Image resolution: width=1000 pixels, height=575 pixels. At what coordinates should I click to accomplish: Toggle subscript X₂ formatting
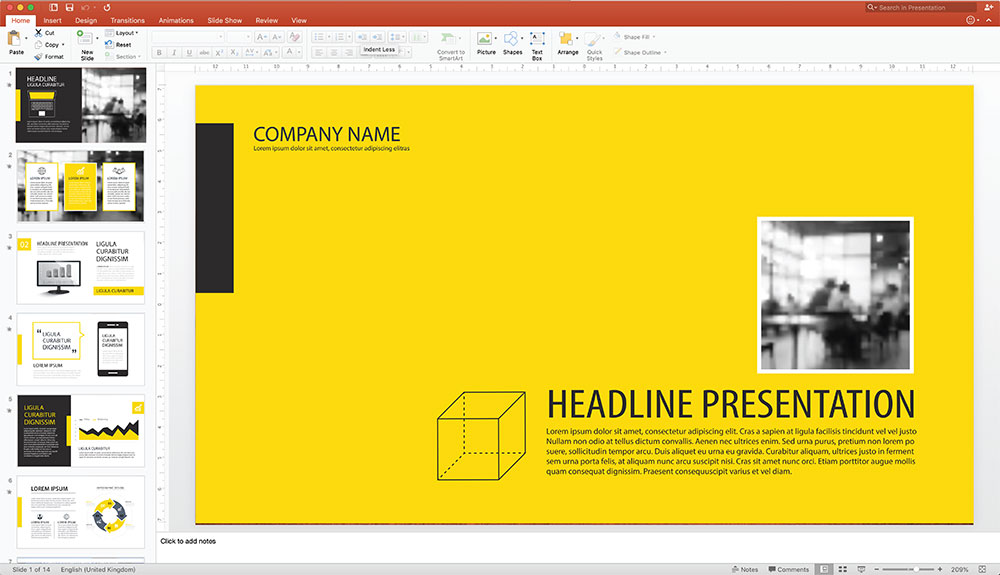coord(234,52)
